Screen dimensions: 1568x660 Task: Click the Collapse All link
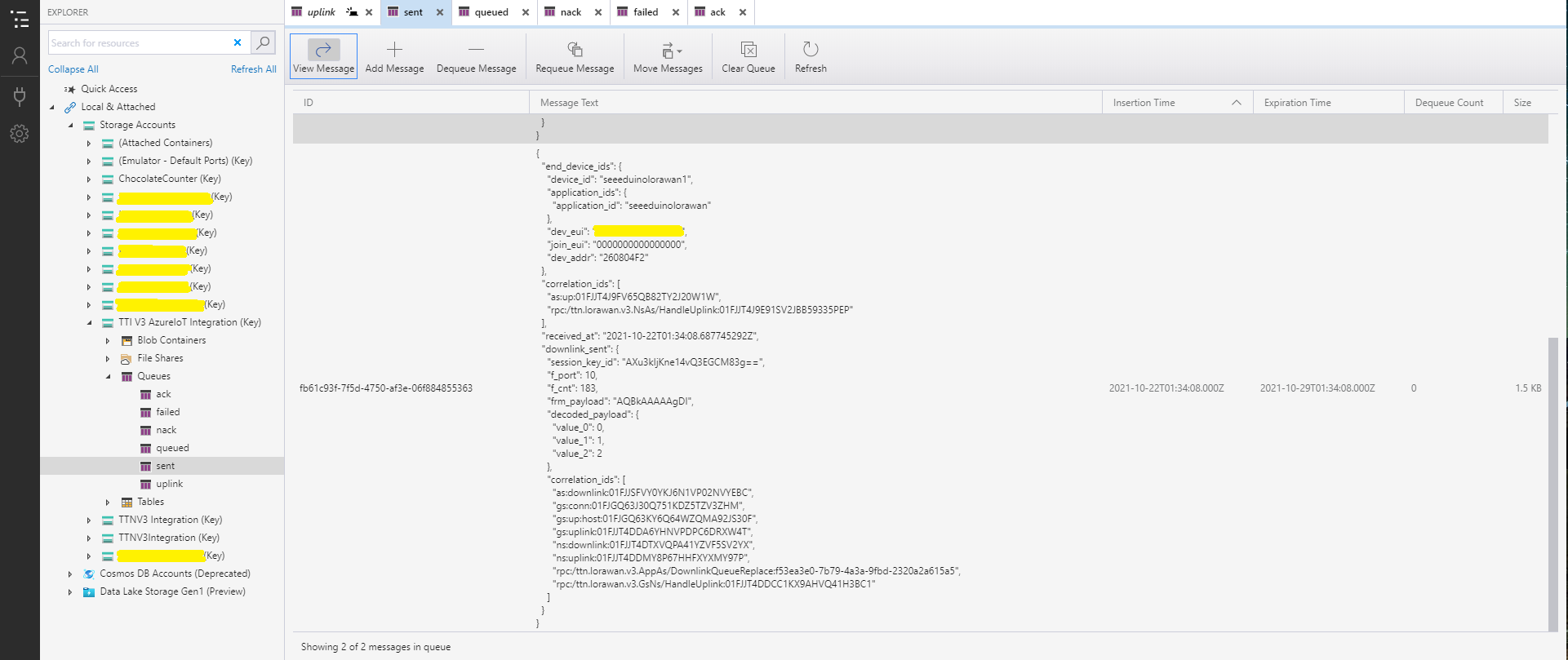click(x=73, y=69)
